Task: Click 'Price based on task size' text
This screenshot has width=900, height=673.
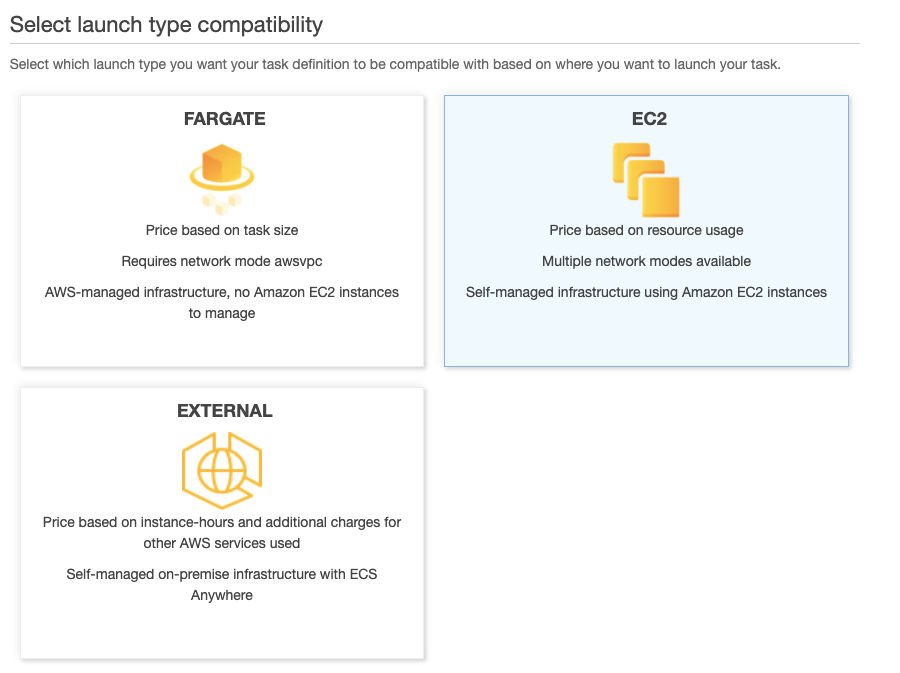Action: 221,230
